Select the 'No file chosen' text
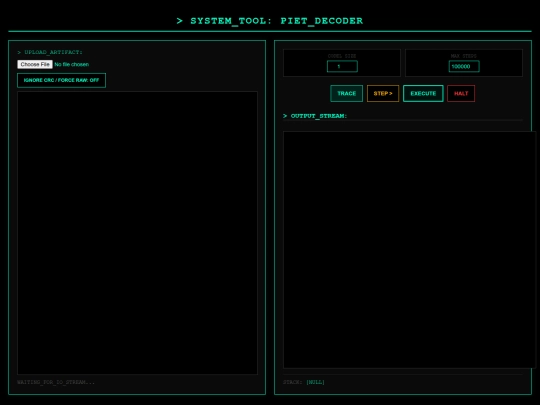The image size is (540, 405). 72,64
